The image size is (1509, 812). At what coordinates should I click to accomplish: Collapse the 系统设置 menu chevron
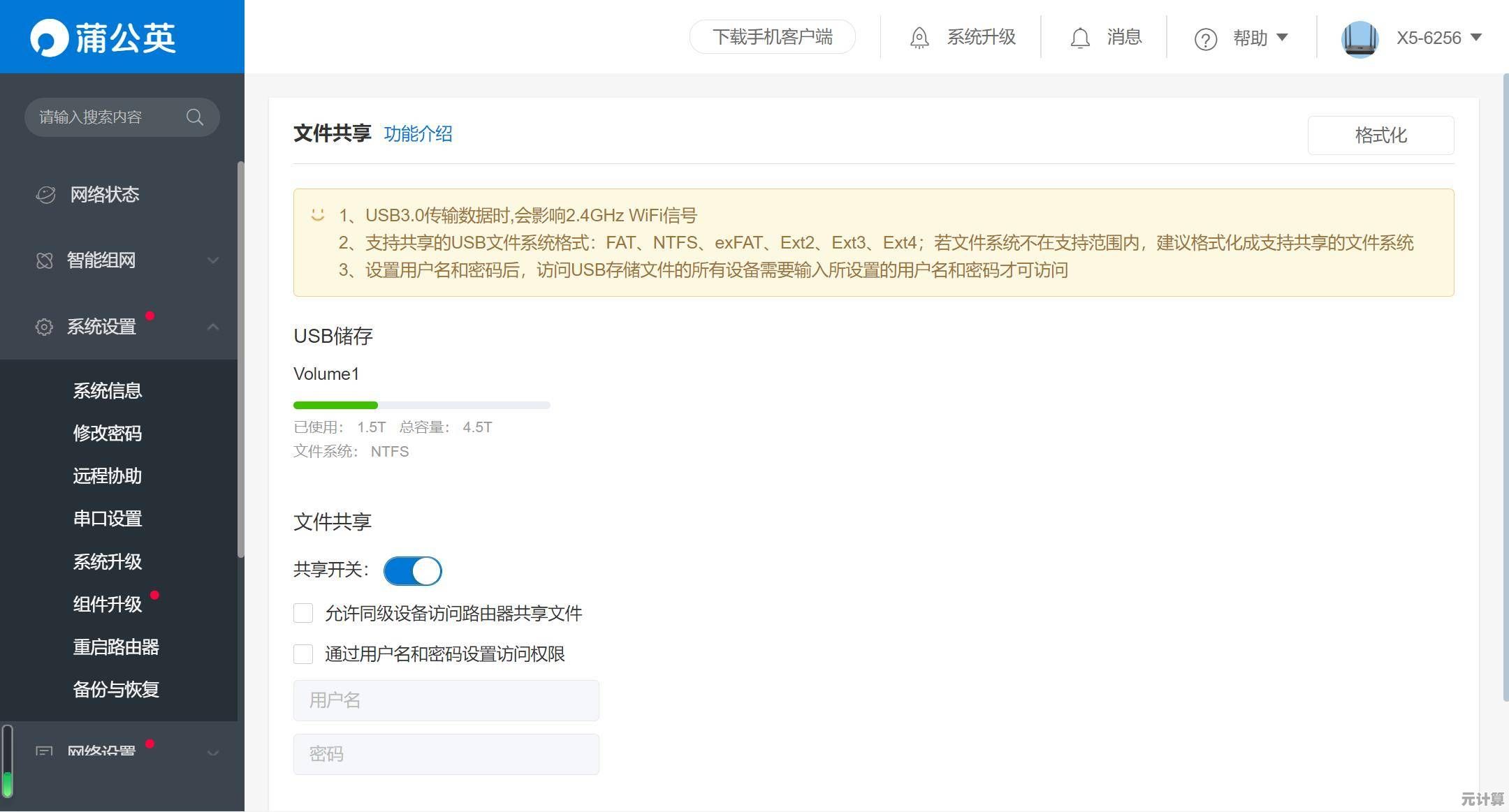coord(213,327)
